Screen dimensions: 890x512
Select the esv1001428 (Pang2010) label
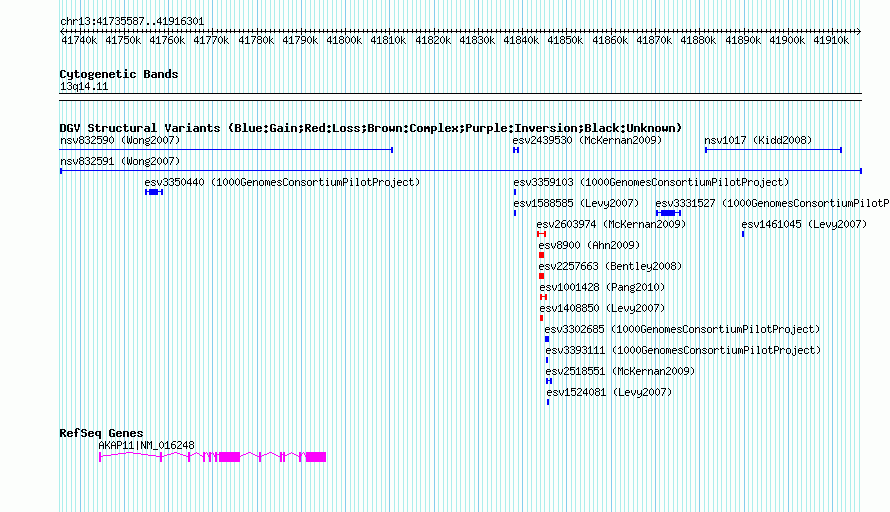(602, 287)
